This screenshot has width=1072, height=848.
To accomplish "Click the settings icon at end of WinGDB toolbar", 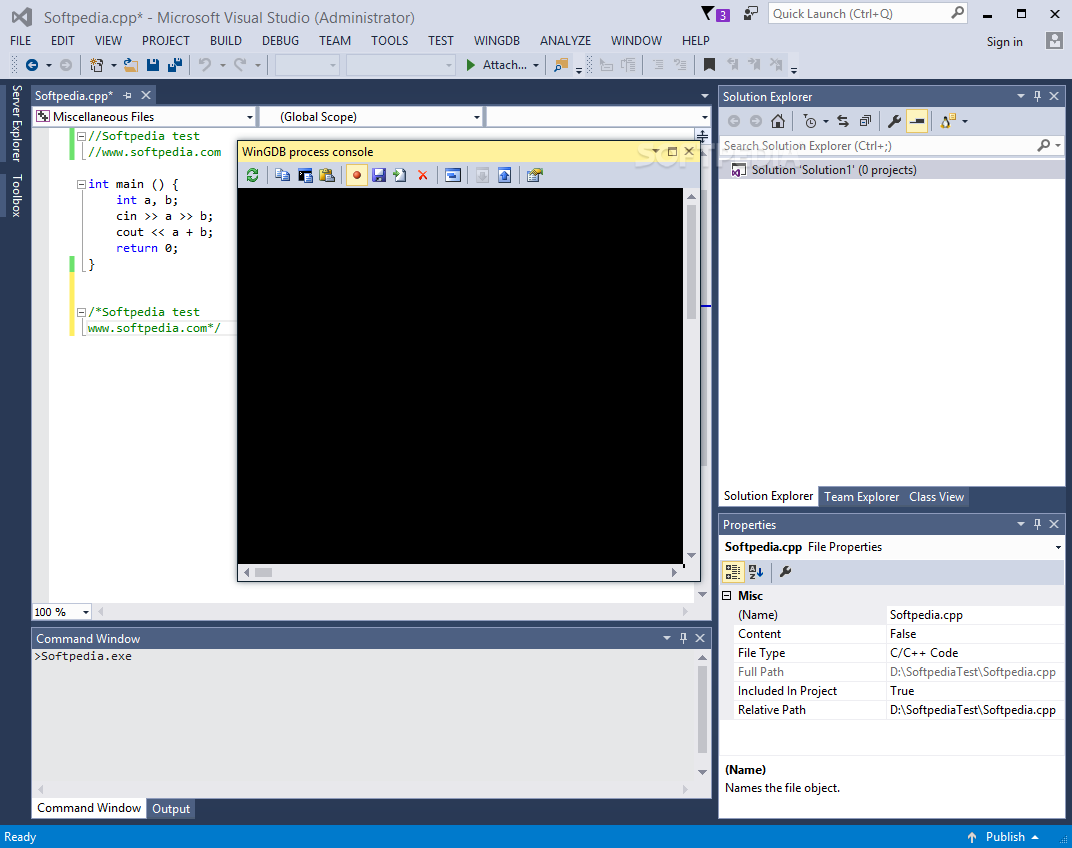I will point(535,176).
